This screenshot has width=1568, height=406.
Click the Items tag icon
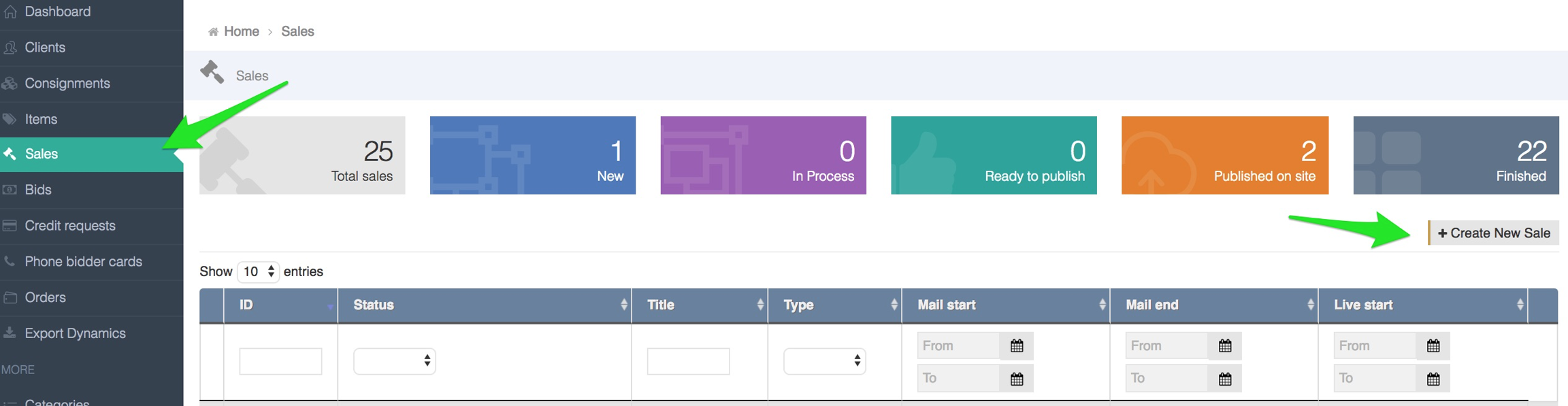click(x=10, y=119)
